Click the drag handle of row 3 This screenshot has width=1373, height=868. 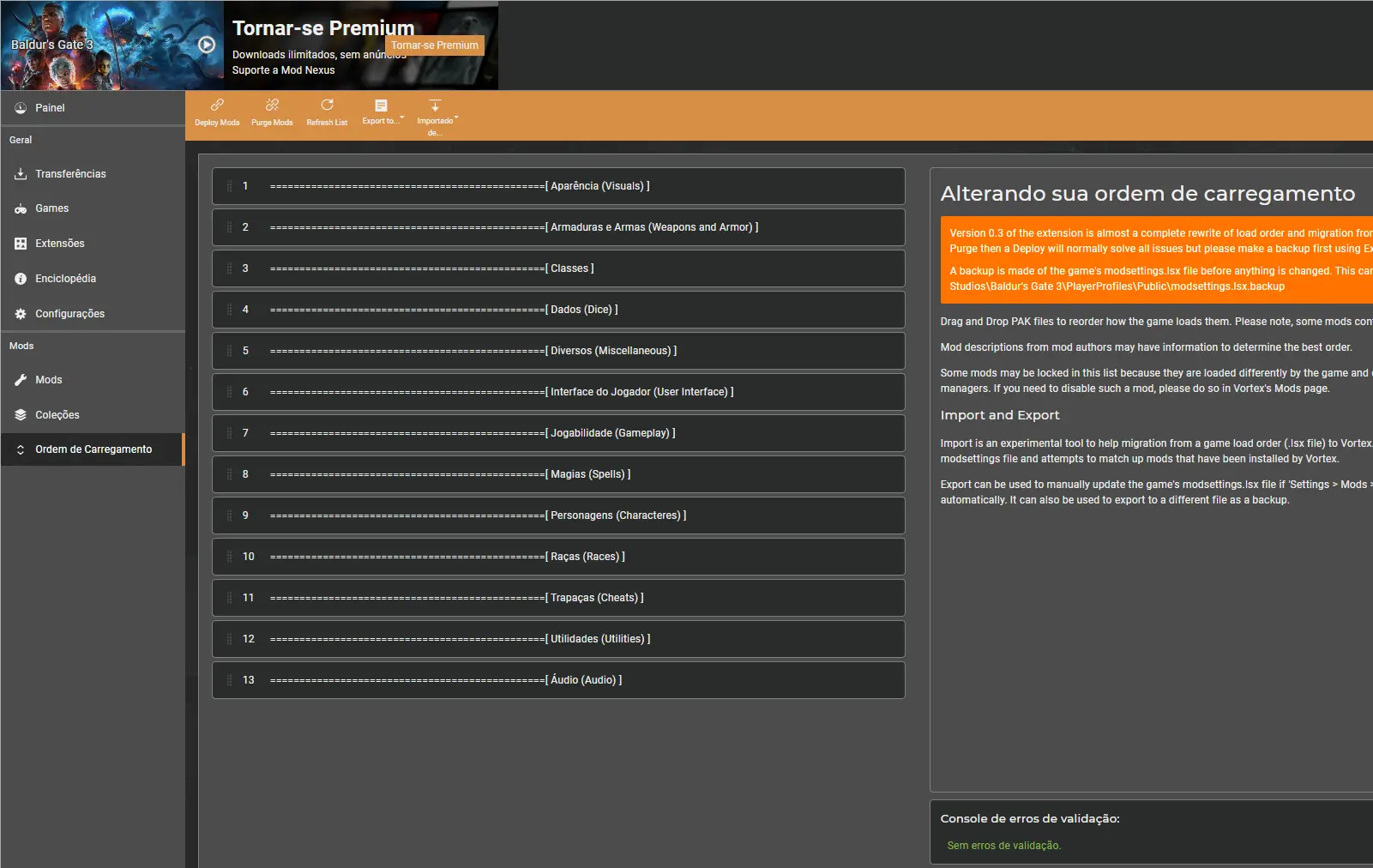pyautogui.click(x=229, y=268)
